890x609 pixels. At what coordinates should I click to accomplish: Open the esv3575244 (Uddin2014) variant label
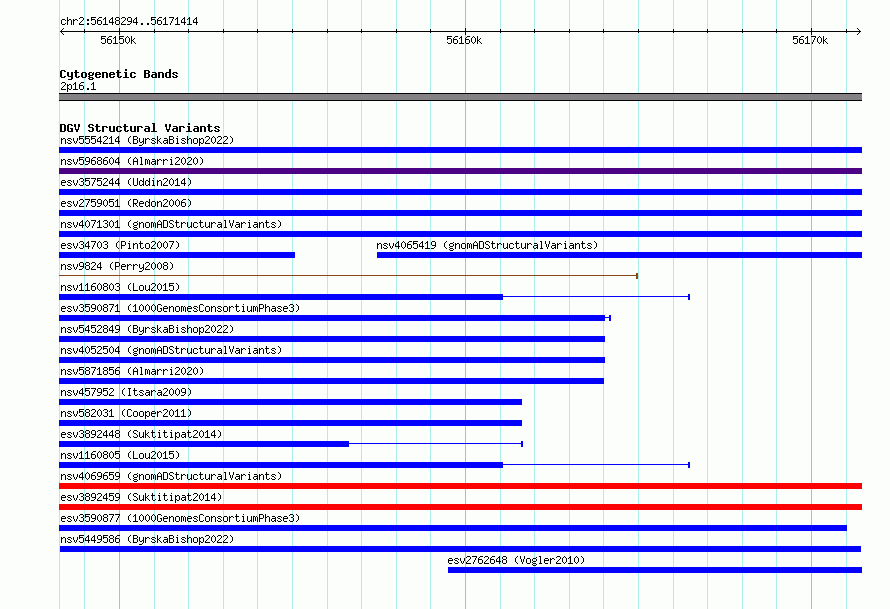[126, 182]
